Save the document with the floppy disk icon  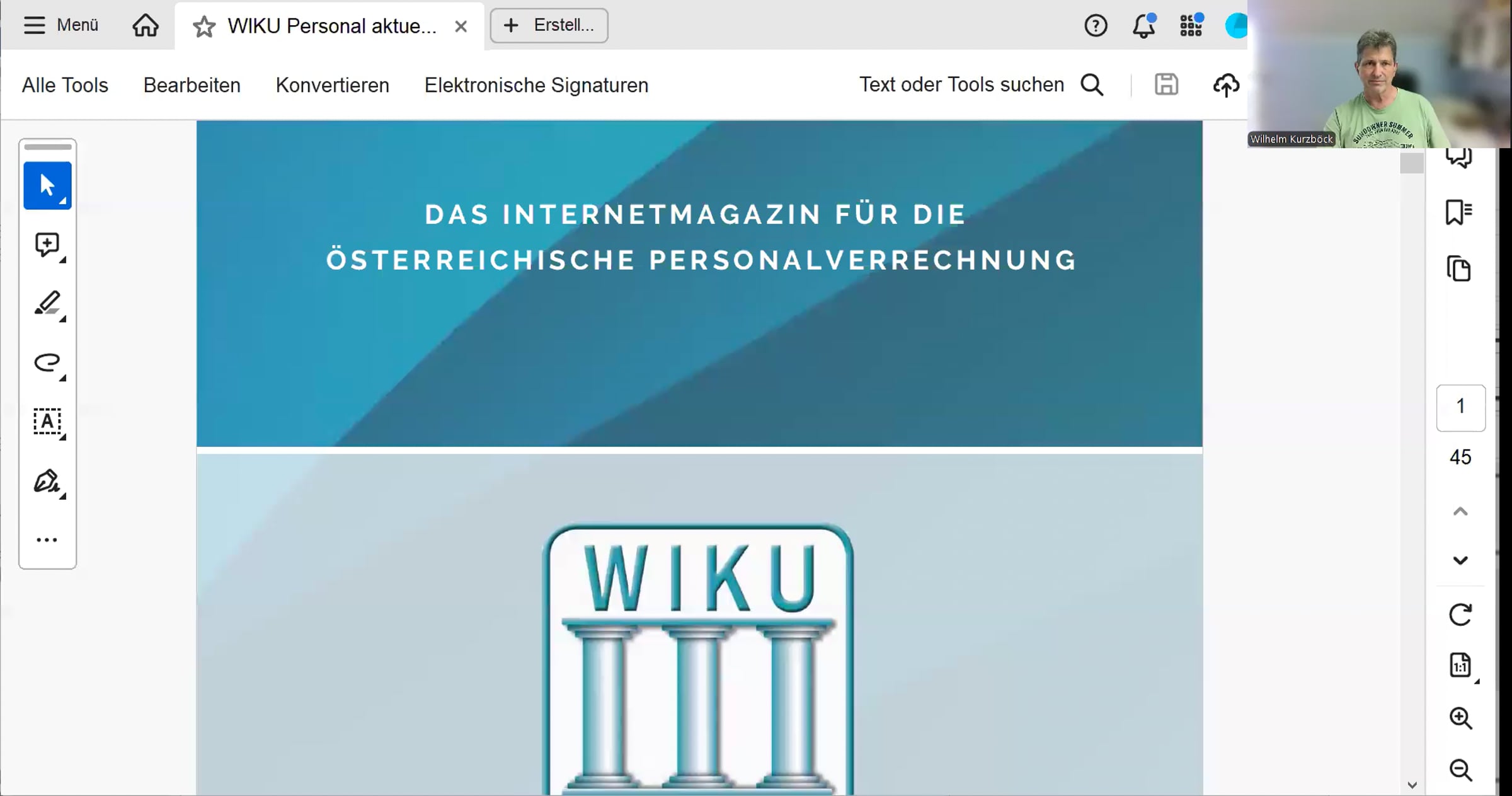click(x=1166, y=84)
